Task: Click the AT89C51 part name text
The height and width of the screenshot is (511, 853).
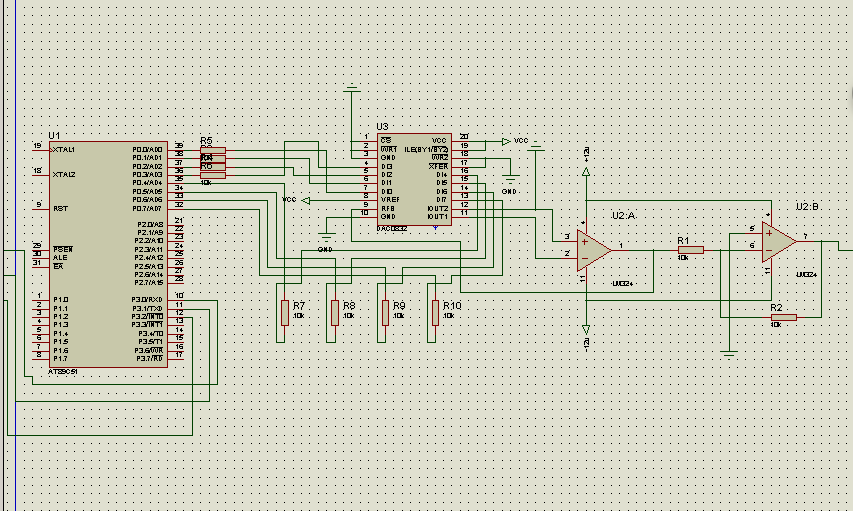Action: pos(63,372)
